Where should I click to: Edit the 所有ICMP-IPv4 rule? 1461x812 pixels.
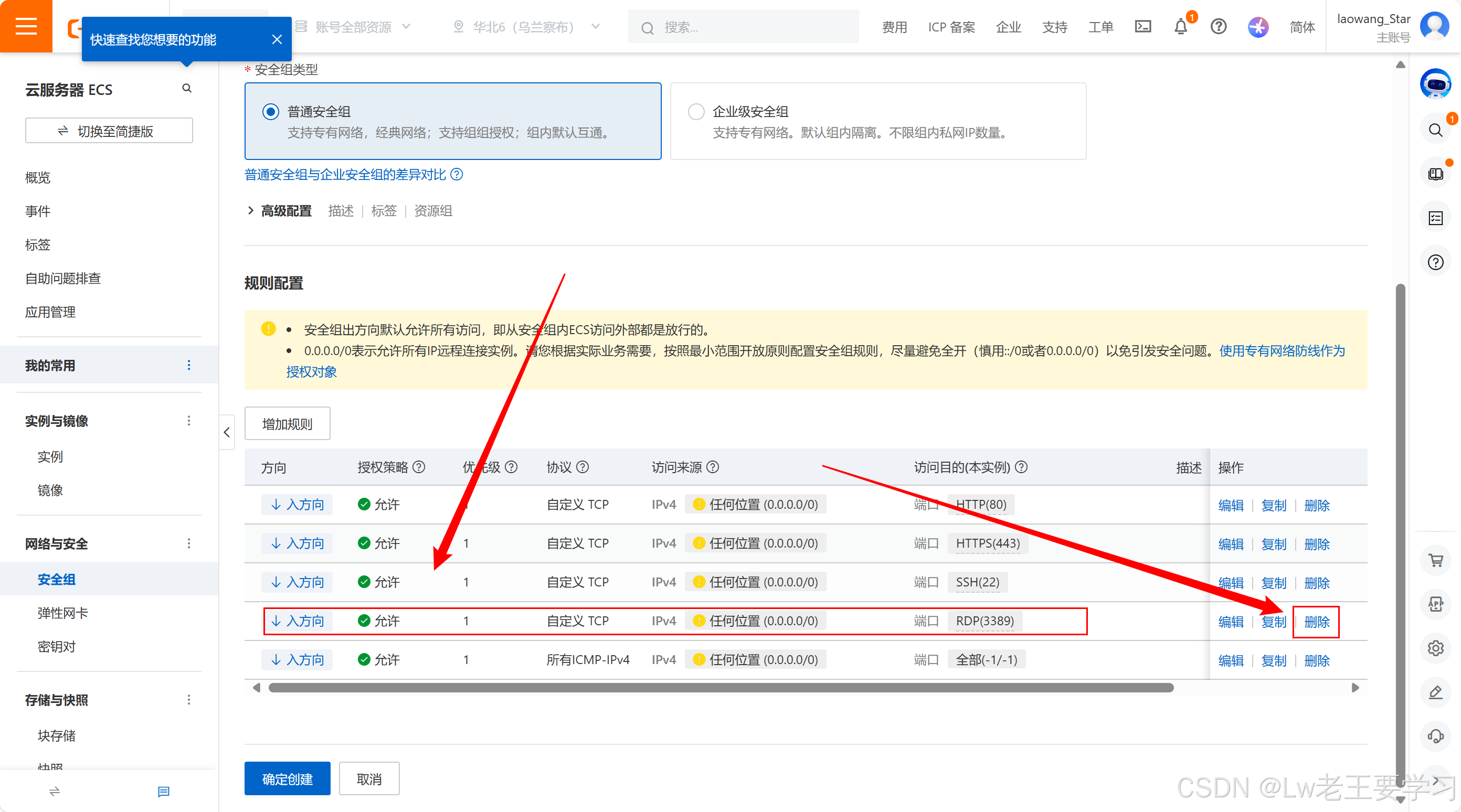(1230, 660)
